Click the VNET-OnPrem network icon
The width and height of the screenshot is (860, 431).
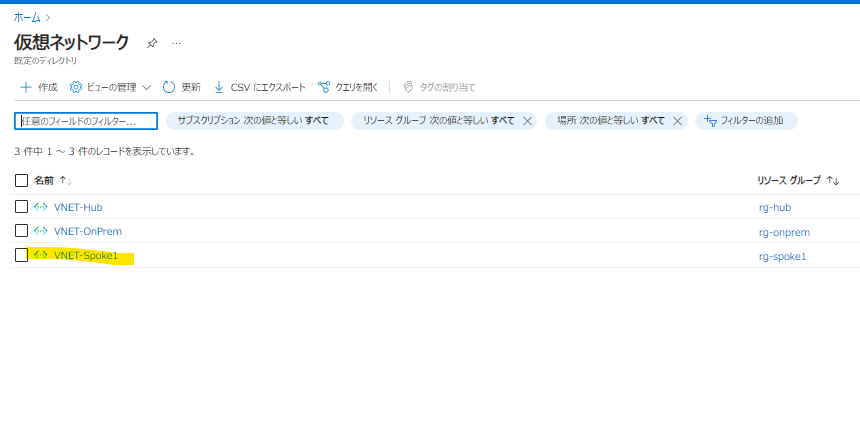point(41,231)
